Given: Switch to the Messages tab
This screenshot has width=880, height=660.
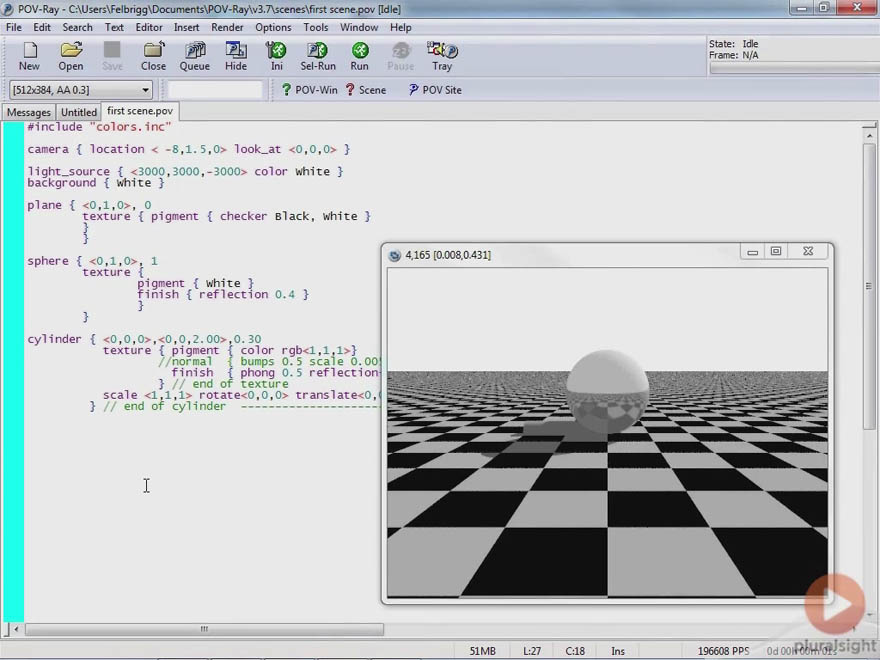Looking at the screenshot, I should pos(29,112).
